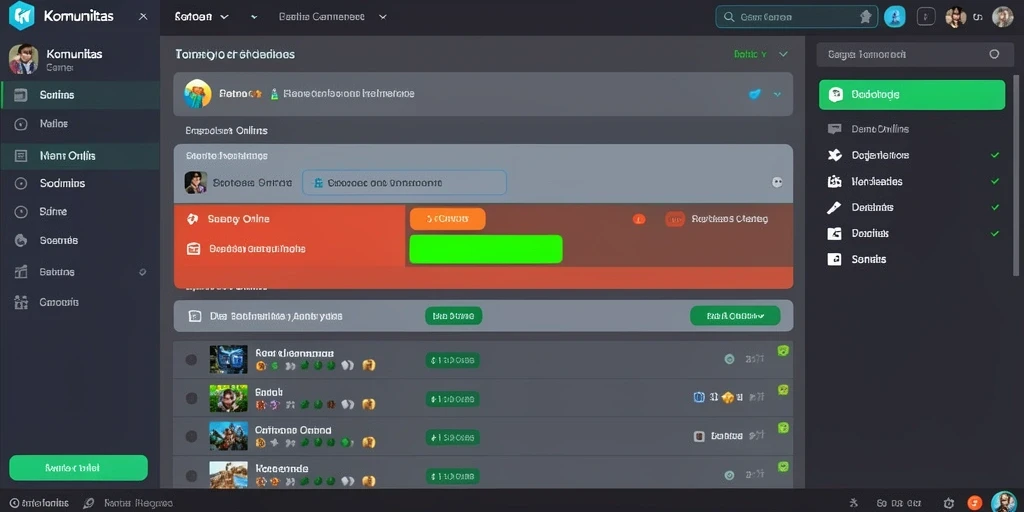The width and height of the screenshot is (1024, 512).
Task: Open the standalone teal chevron in top bar
Action: coord(254,17)
